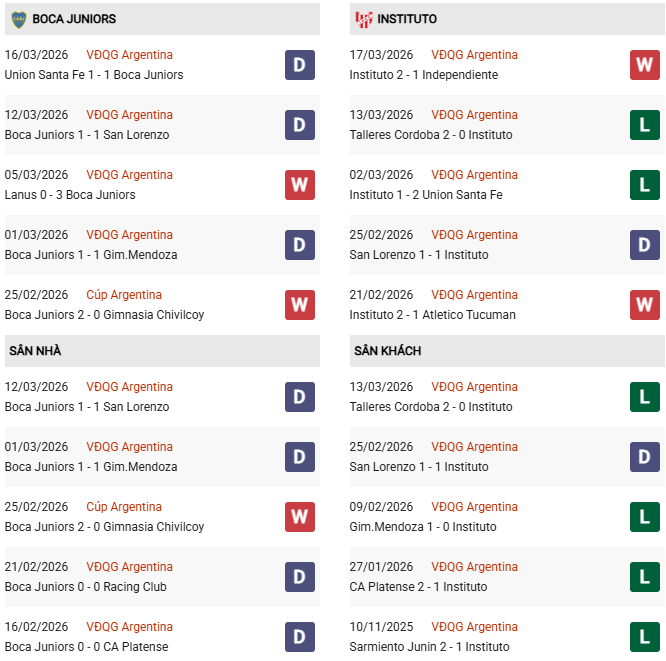Click win badge for Lanus 0-3 Boca Juniors
Screen dimensions: 666x661
[x=299, y=185]
